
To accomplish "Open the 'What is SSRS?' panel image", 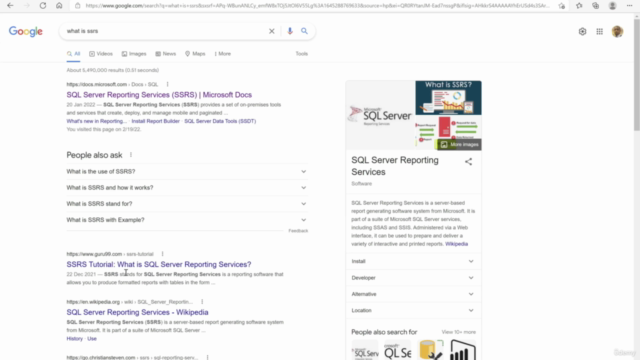I will point(448,98).
